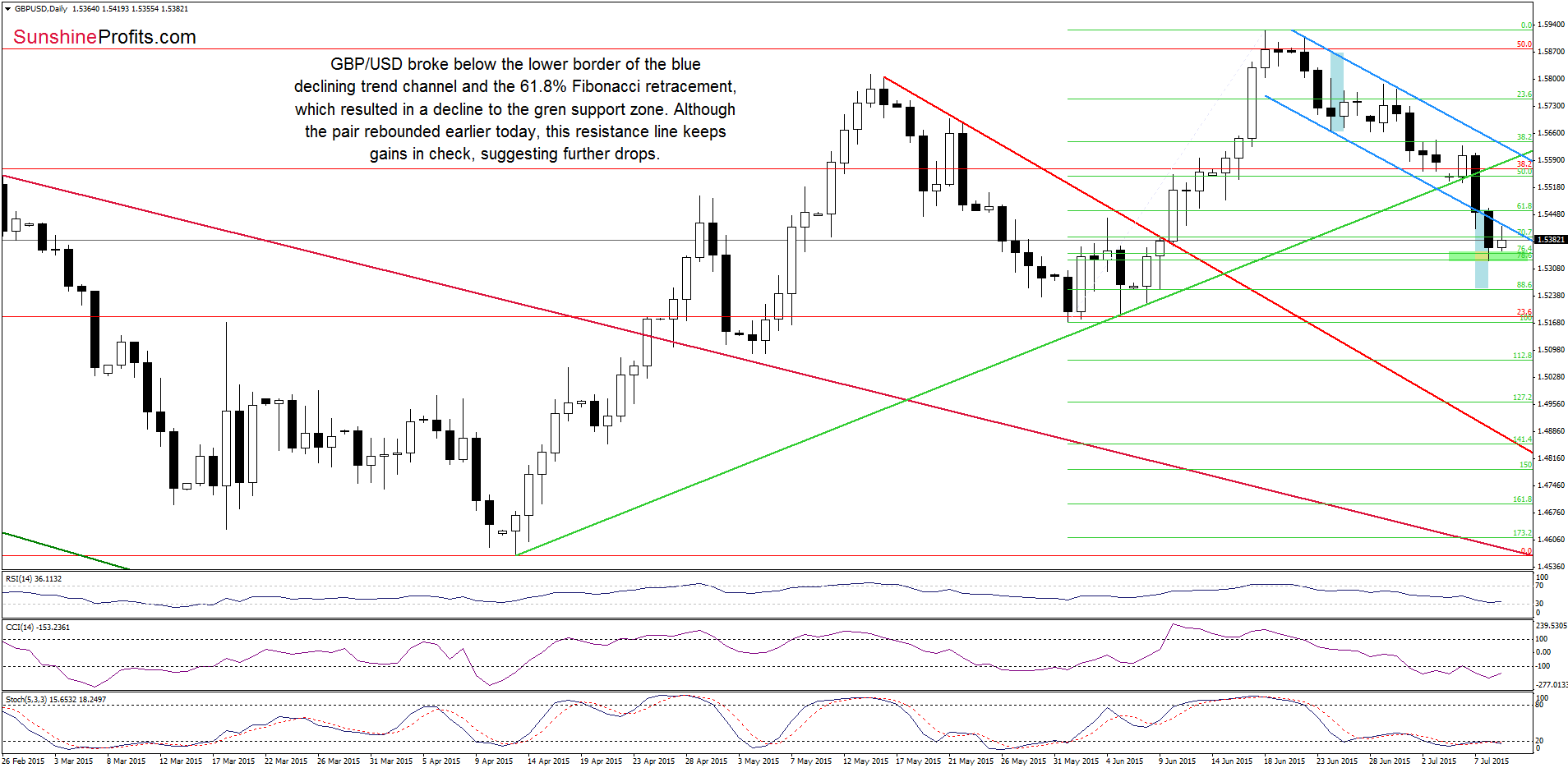The height and width of the screenshot is (768, 1568).
Task: Click price axis label 1.49560
Action: pos(1551,404)
